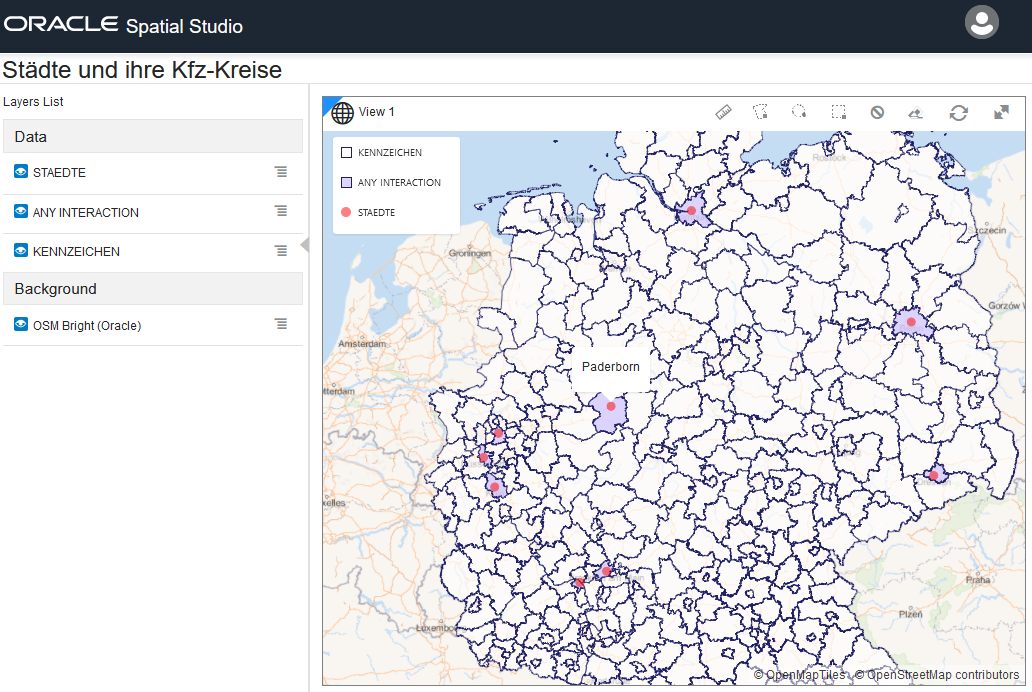
Task: Select the KENNZEICHEN layer name
Action: (x=76, y=252)
